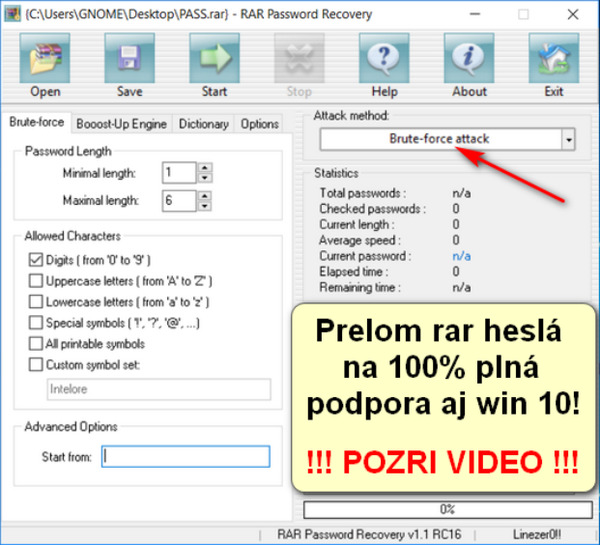Increase Minimal length with up arrow
The height and width of the screenshot is (545, 600).
[x=205, y=168]
